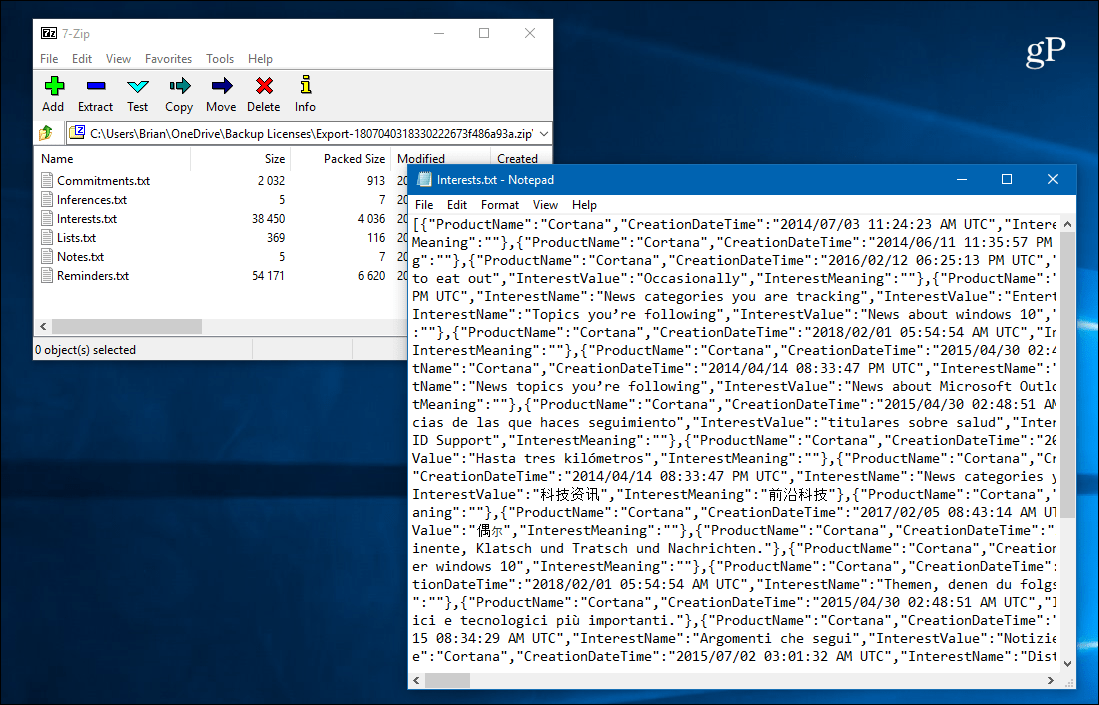Sort files by the Created column
Viewport: 1099px width, 705px height.
point(517,159)
